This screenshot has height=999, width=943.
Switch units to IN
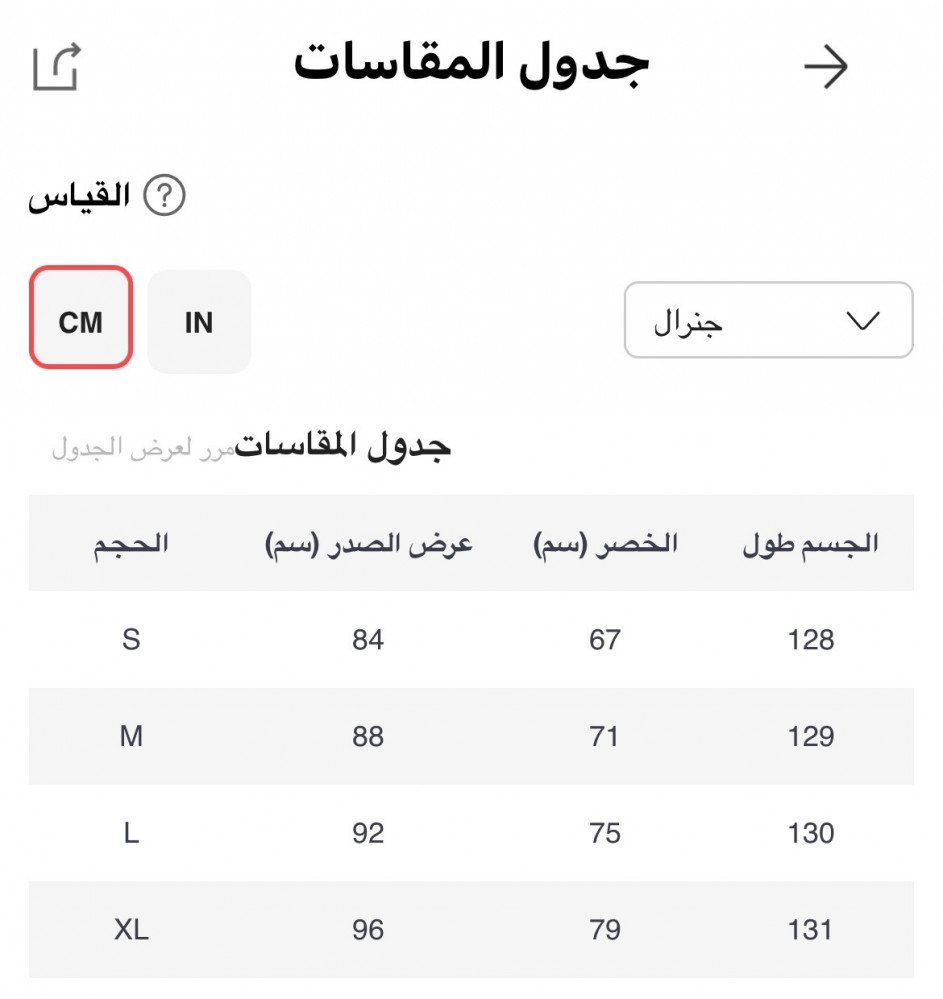click(199, 322)
